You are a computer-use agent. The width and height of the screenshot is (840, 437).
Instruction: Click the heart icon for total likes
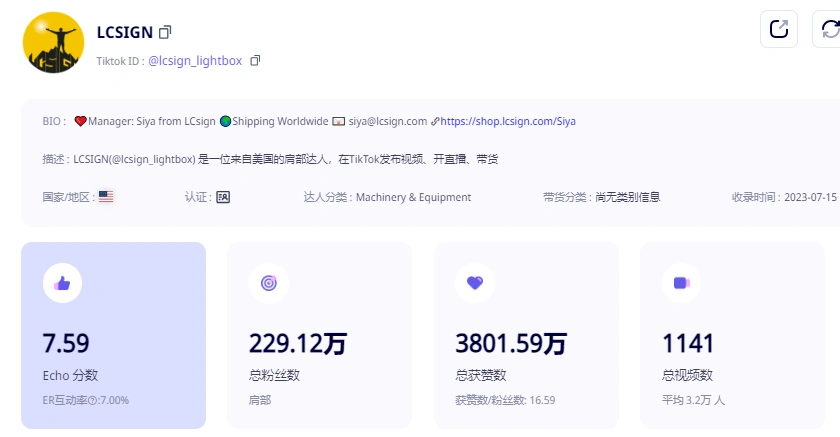coord(475,283)
